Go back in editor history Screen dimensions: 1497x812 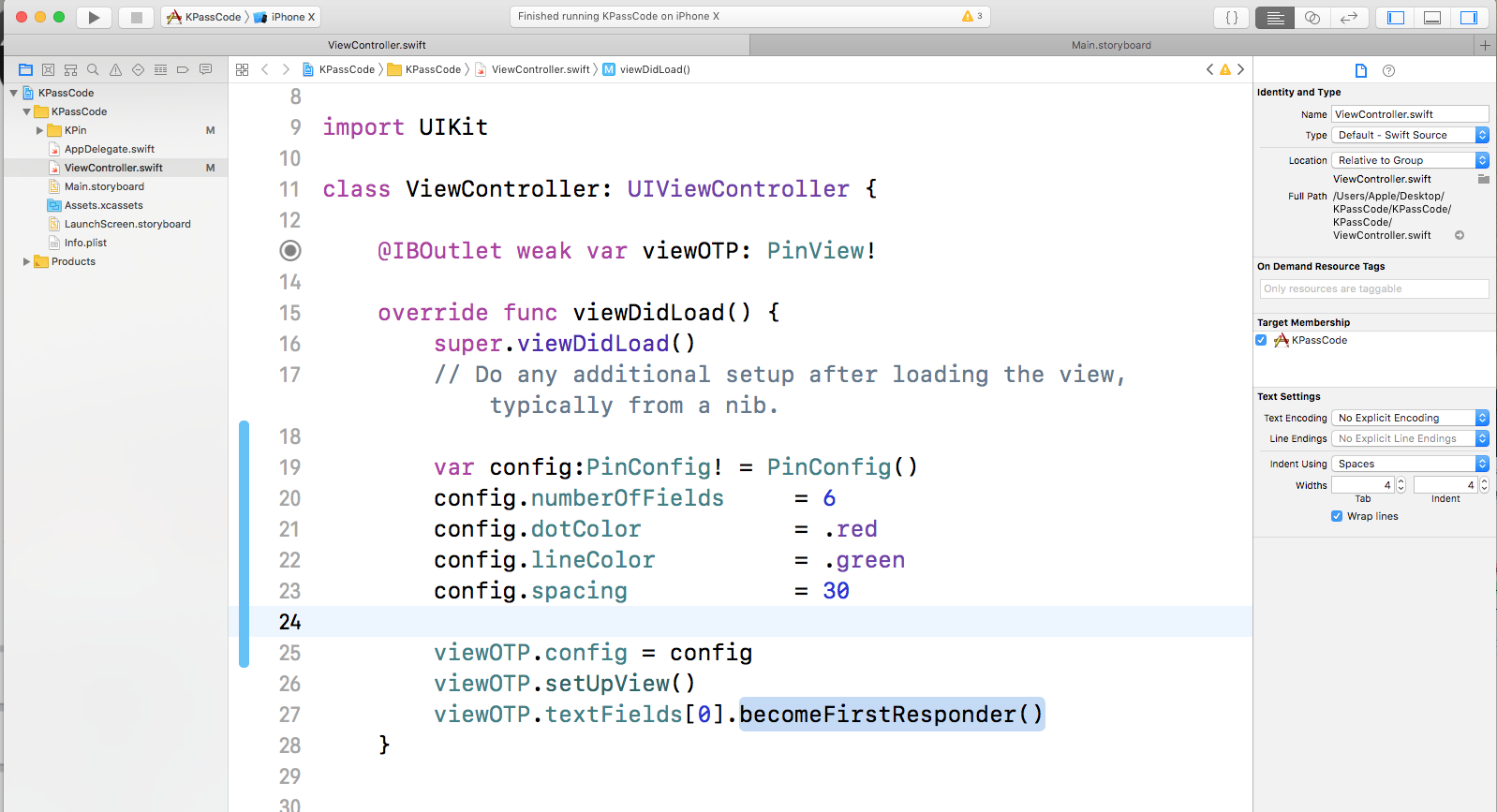pos(265,69)
